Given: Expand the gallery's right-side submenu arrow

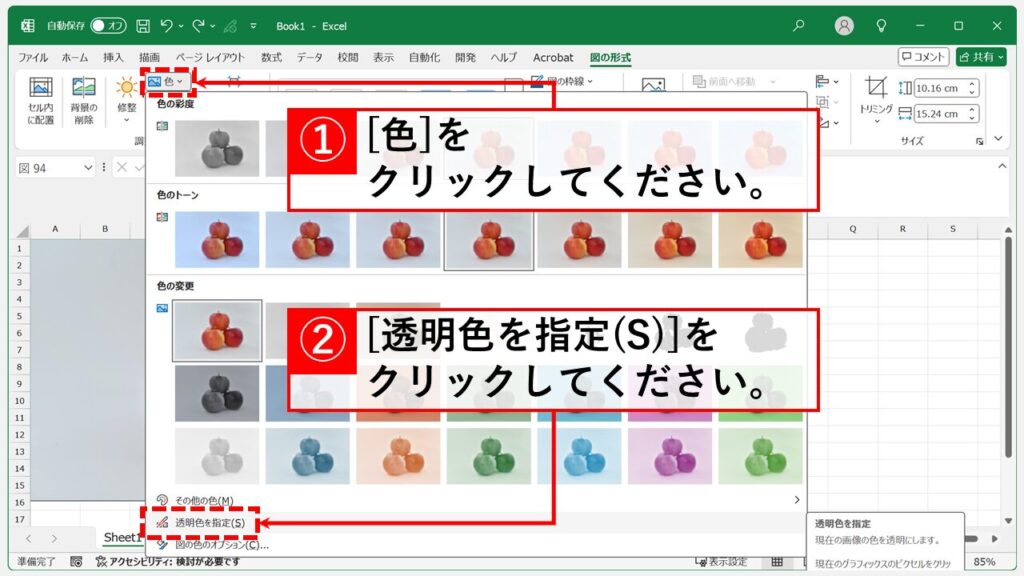Looking at the screenshot, I should click(x=797, y=498).
